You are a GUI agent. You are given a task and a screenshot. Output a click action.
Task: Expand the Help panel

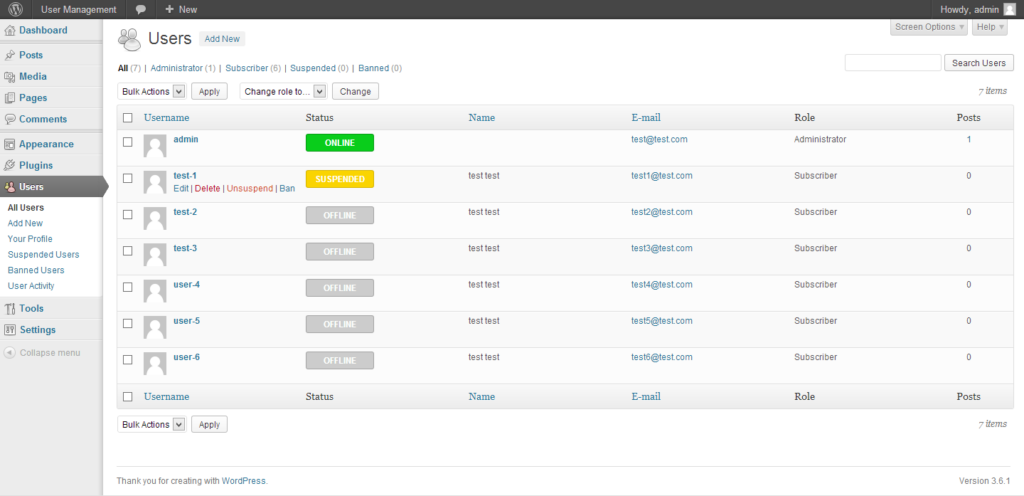(990, 27)
